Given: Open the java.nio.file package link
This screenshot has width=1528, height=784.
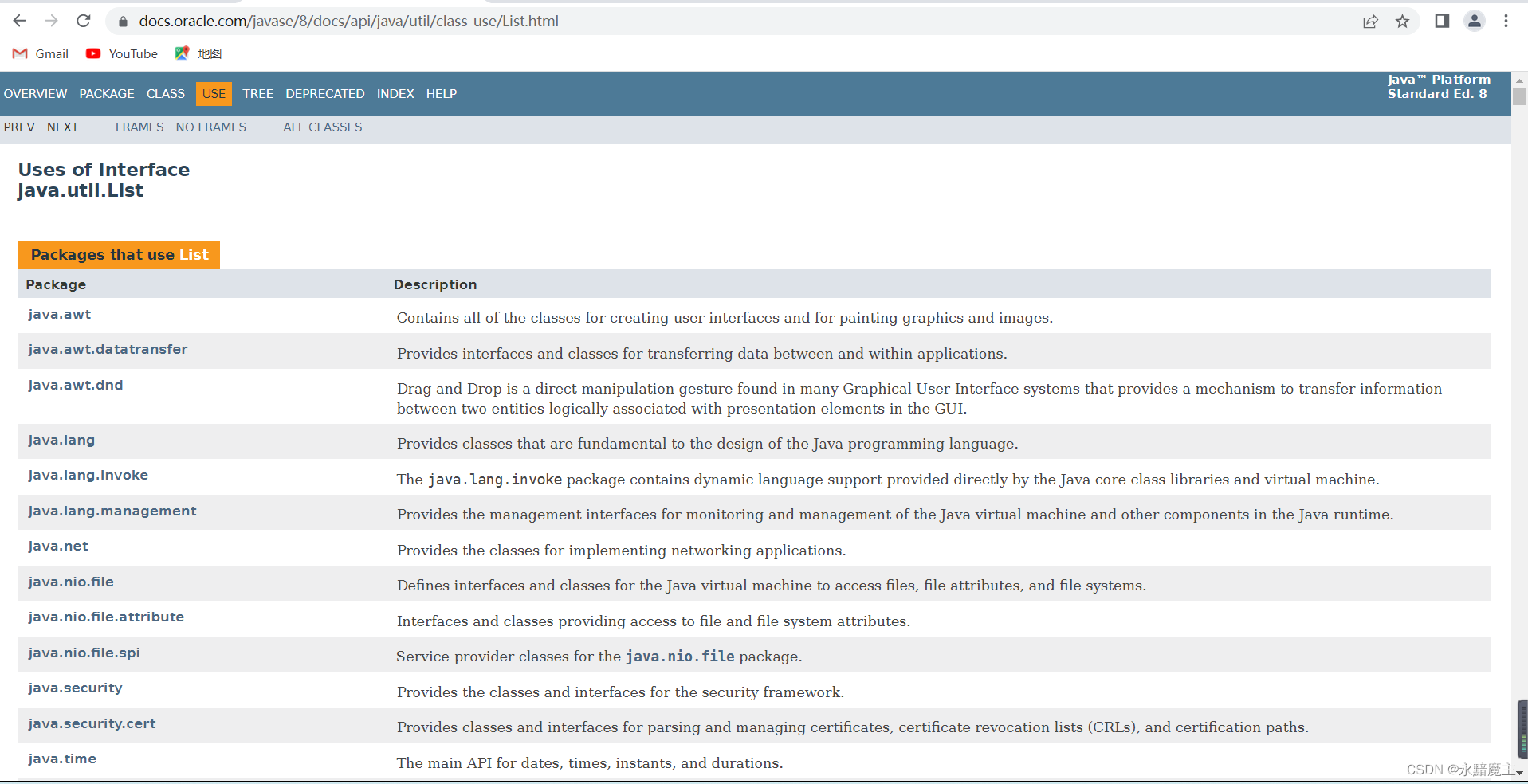Looking at the screenshot, I should [71, 582].
